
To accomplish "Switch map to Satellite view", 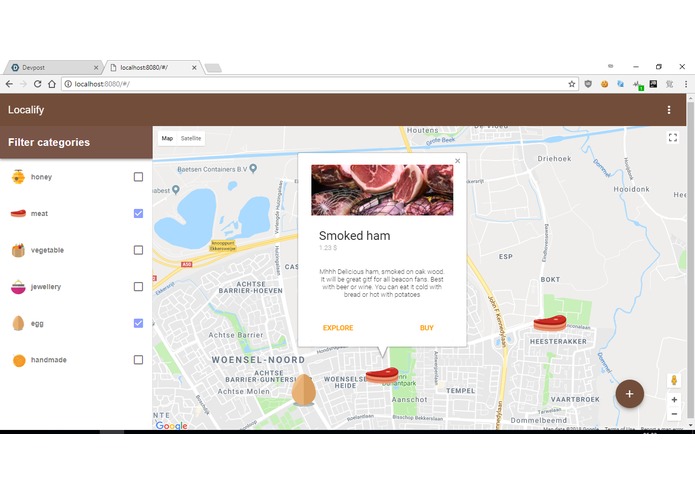I will [x=191, y=138].
